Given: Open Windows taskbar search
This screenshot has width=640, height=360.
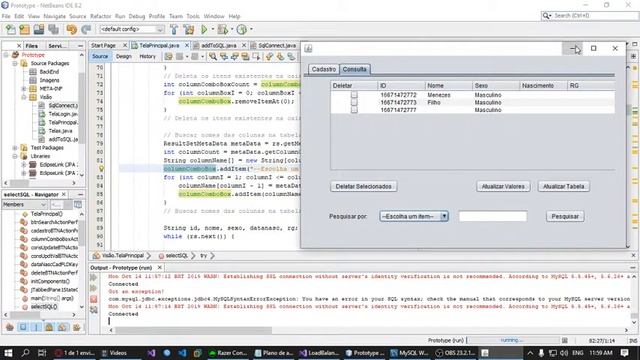Looking at the screenshot, I should pyautogui.click(x=25, y=353).
